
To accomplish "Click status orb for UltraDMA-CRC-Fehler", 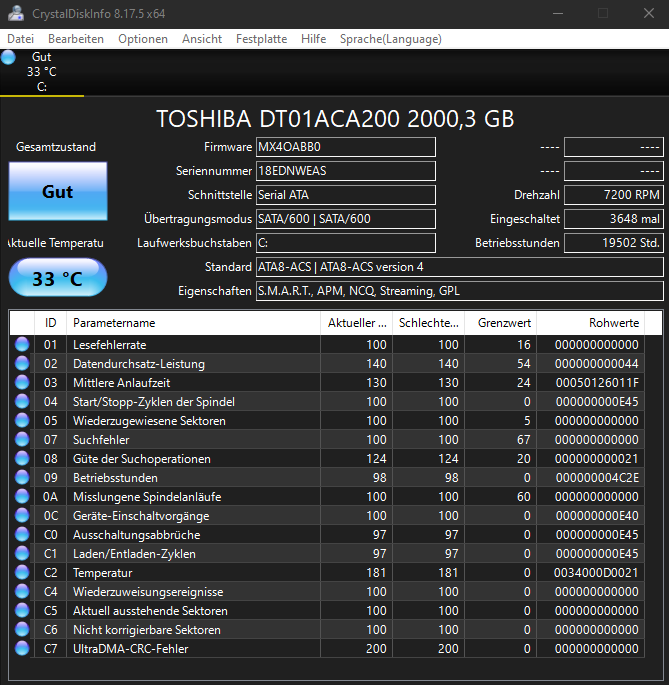I will coord(22,648).
